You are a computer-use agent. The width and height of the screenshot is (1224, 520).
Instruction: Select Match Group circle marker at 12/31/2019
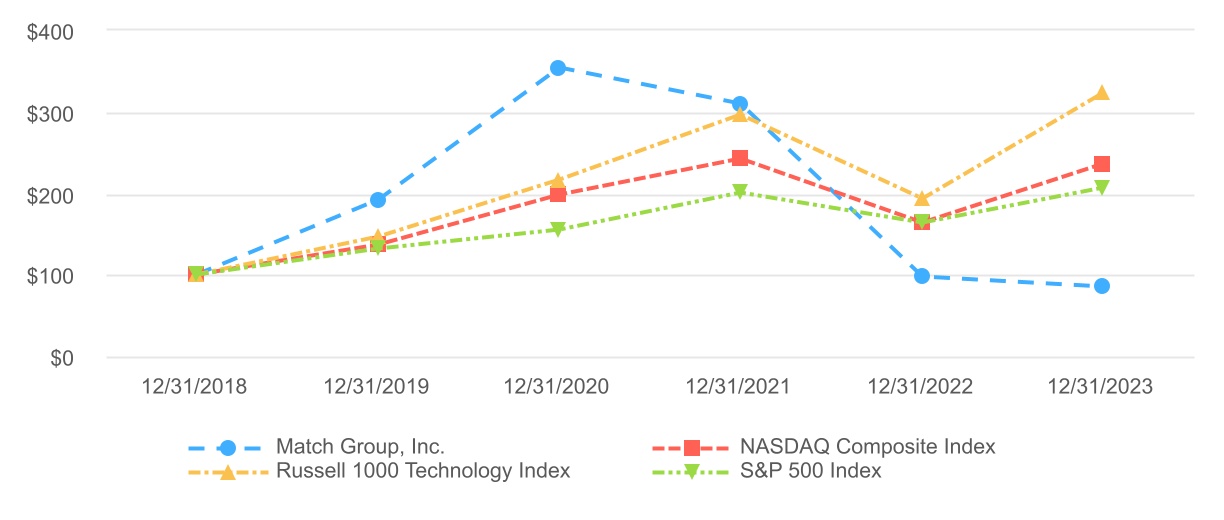coord(377,200)
